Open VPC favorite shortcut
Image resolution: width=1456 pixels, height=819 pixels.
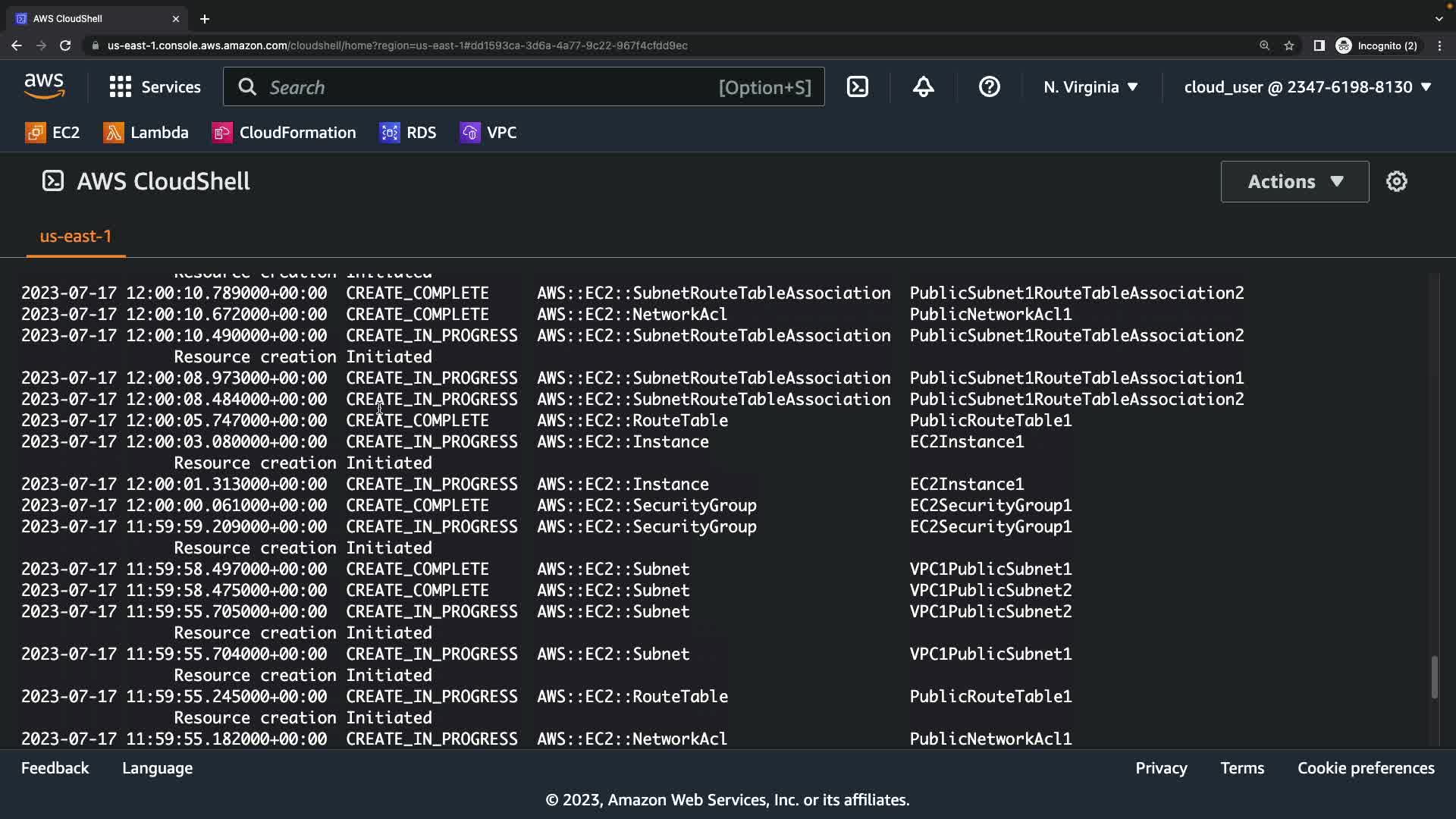point(488,133)
